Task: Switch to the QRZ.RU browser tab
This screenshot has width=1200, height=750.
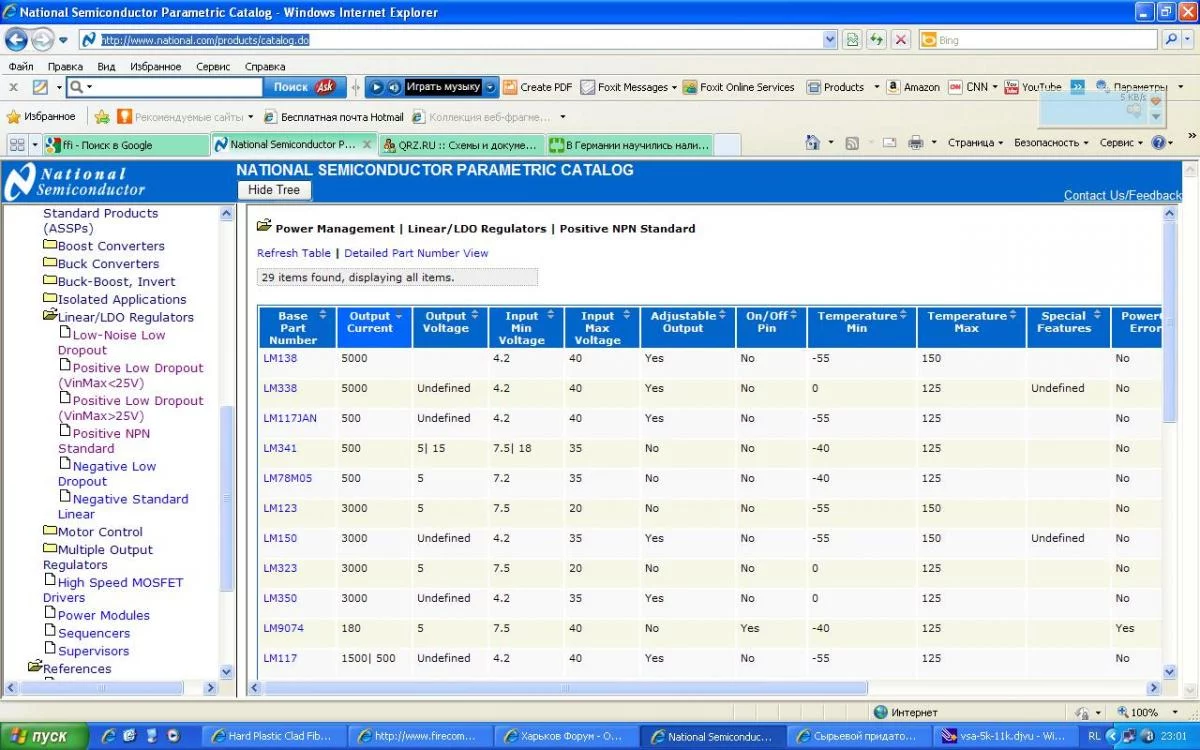Action: point(462,145)
